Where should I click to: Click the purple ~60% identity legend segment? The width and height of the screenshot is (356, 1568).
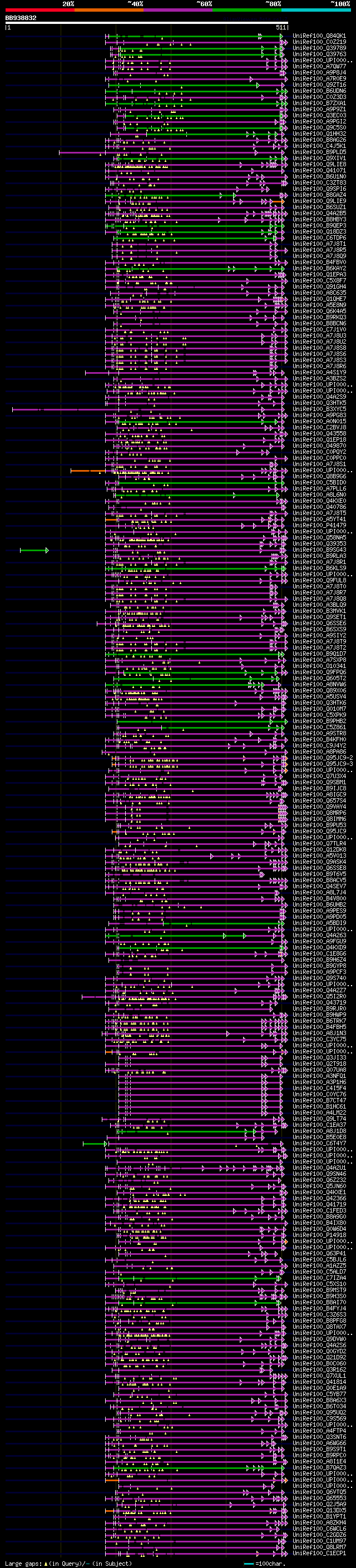click(x=177, y=10)
